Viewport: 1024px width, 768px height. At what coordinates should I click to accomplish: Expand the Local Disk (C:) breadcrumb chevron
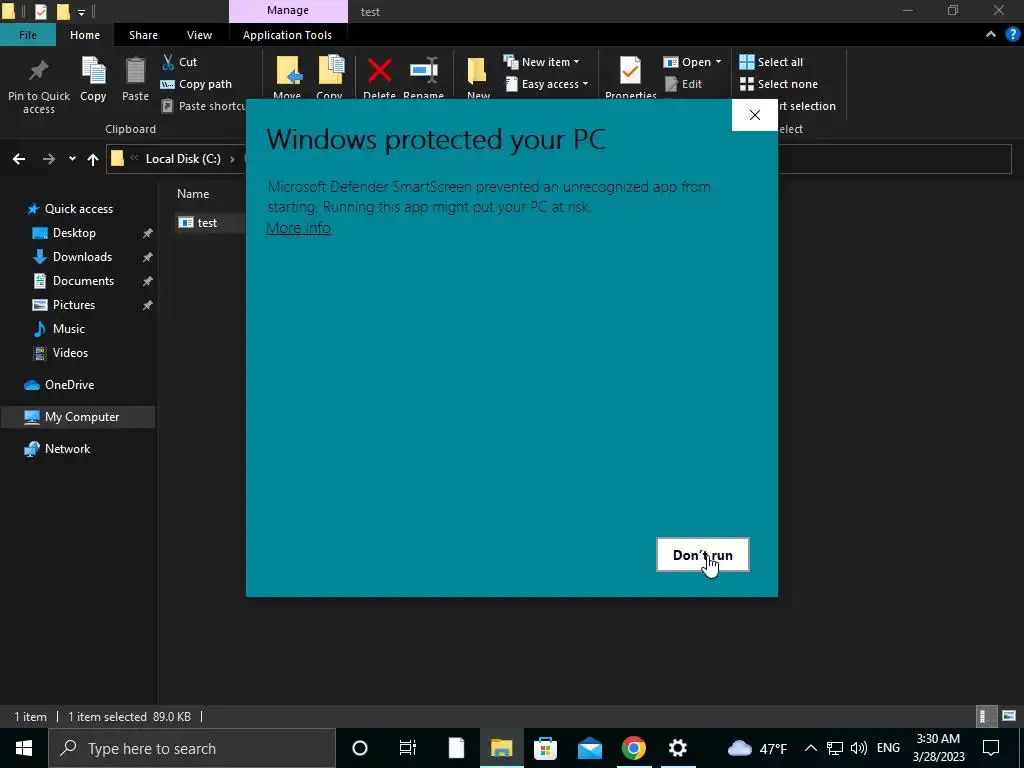(x=232, y=159)
